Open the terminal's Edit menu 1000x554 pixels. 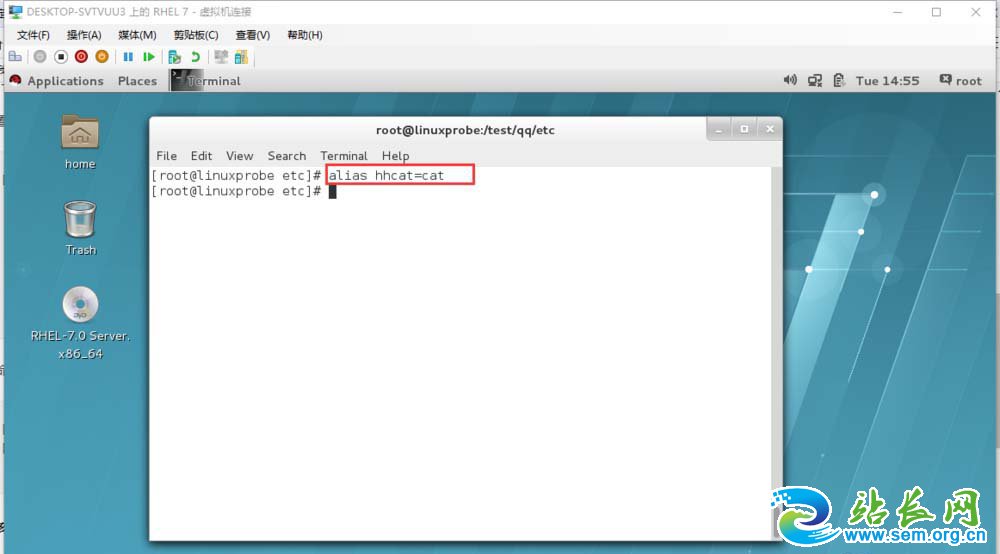tap(201, 156)
